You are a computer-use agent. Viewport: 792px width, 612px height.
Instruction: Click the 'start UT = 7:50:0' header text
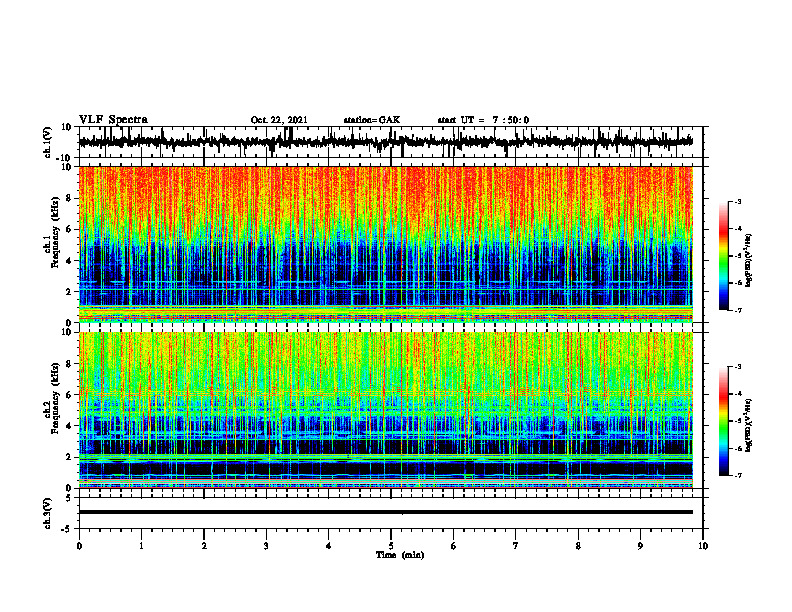point(483,120)
